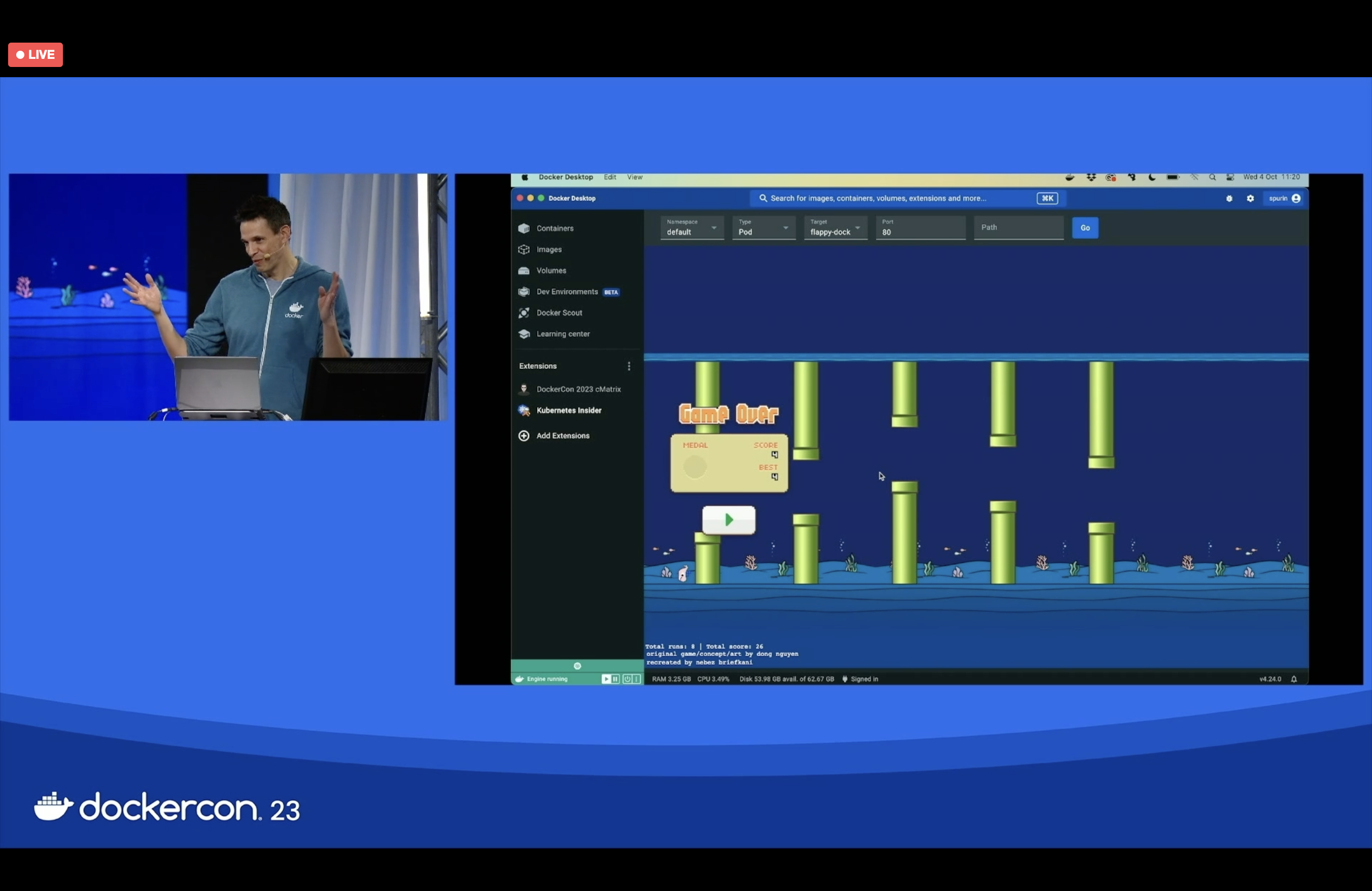The width and height of the screenshot is (1372, 891).
Task: Open the Kubernetes Insider extension
Action: (x=577, y=410)
